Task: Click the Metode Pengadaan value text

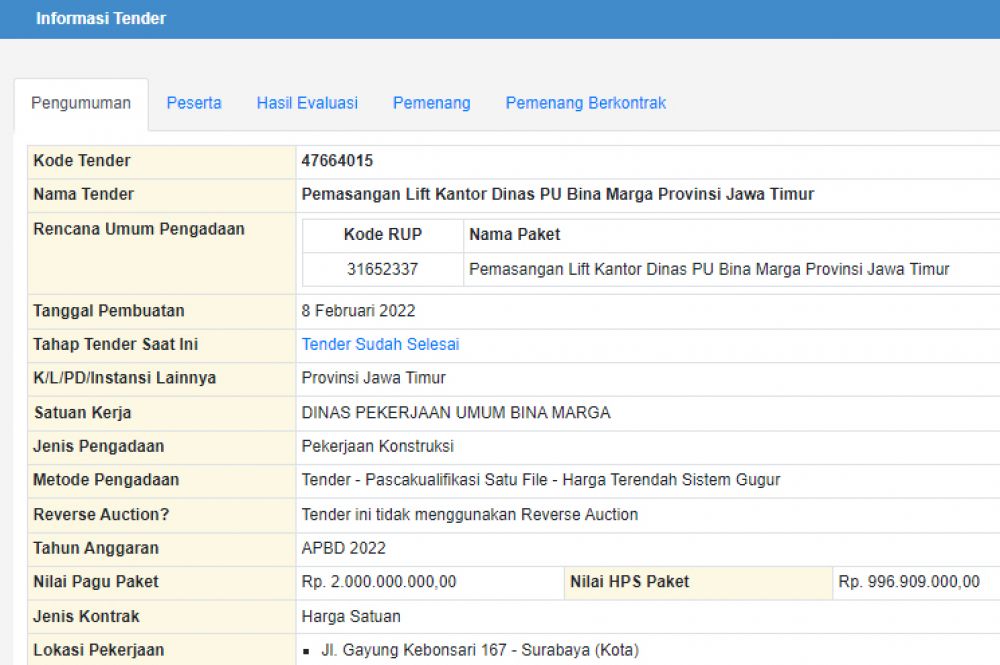Action: pyautogui.click(x=540, y=480)
